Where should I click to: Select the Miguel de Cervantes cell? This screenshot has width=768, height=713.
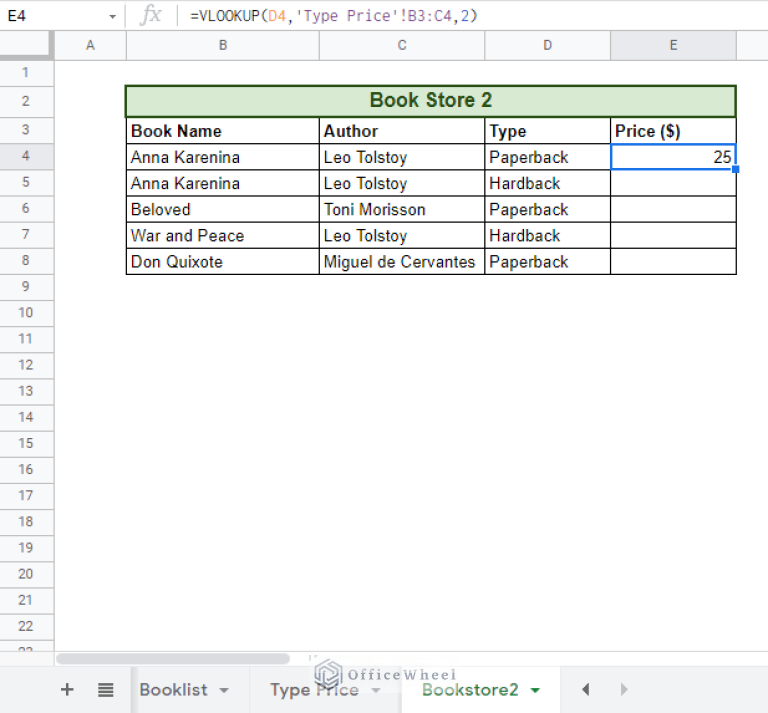click(402, 261)
